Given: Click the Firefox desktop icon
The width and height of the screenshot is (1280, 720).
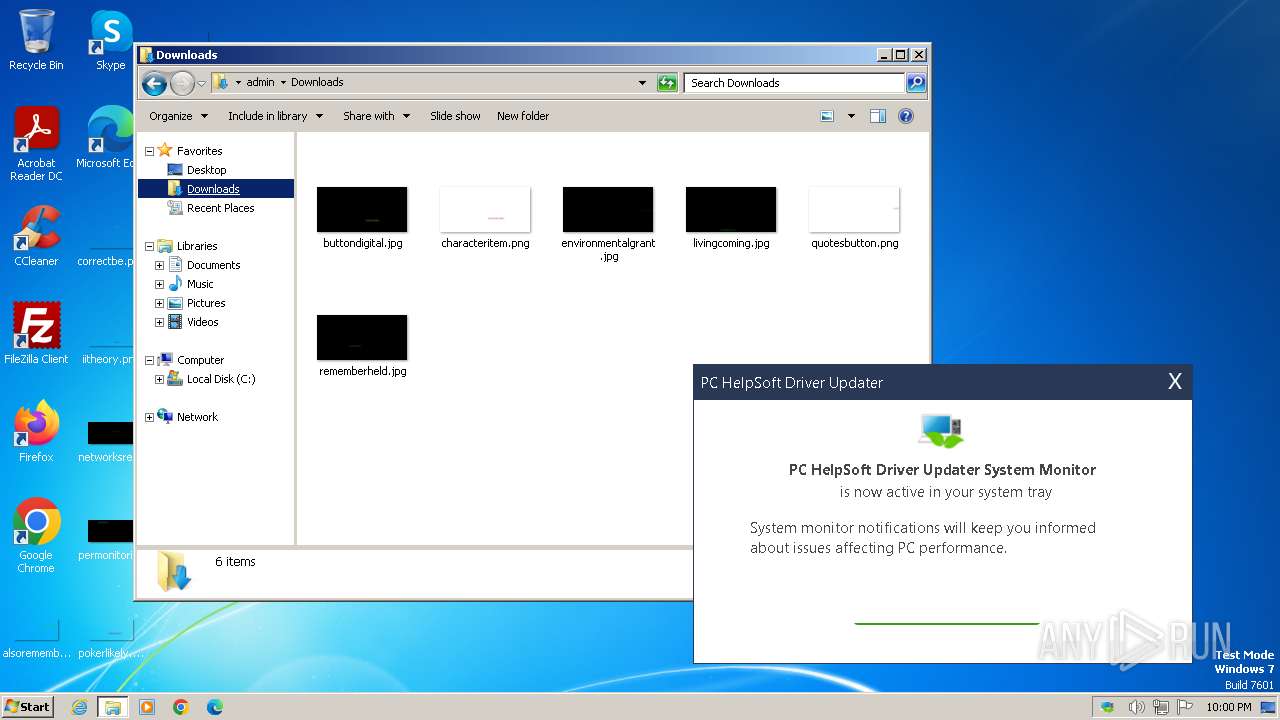Looking at the screenshot, I should [36, 431].
